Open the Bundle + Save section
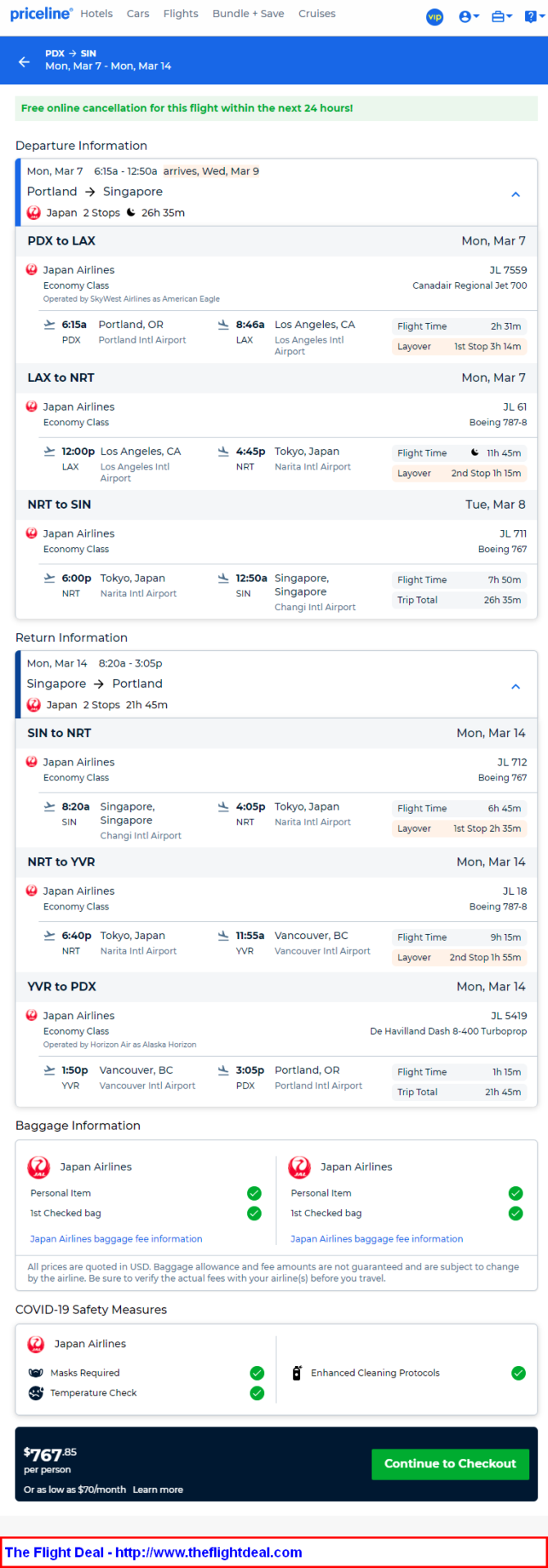The height and width of the screenshot is (1568, 548). 248,14
